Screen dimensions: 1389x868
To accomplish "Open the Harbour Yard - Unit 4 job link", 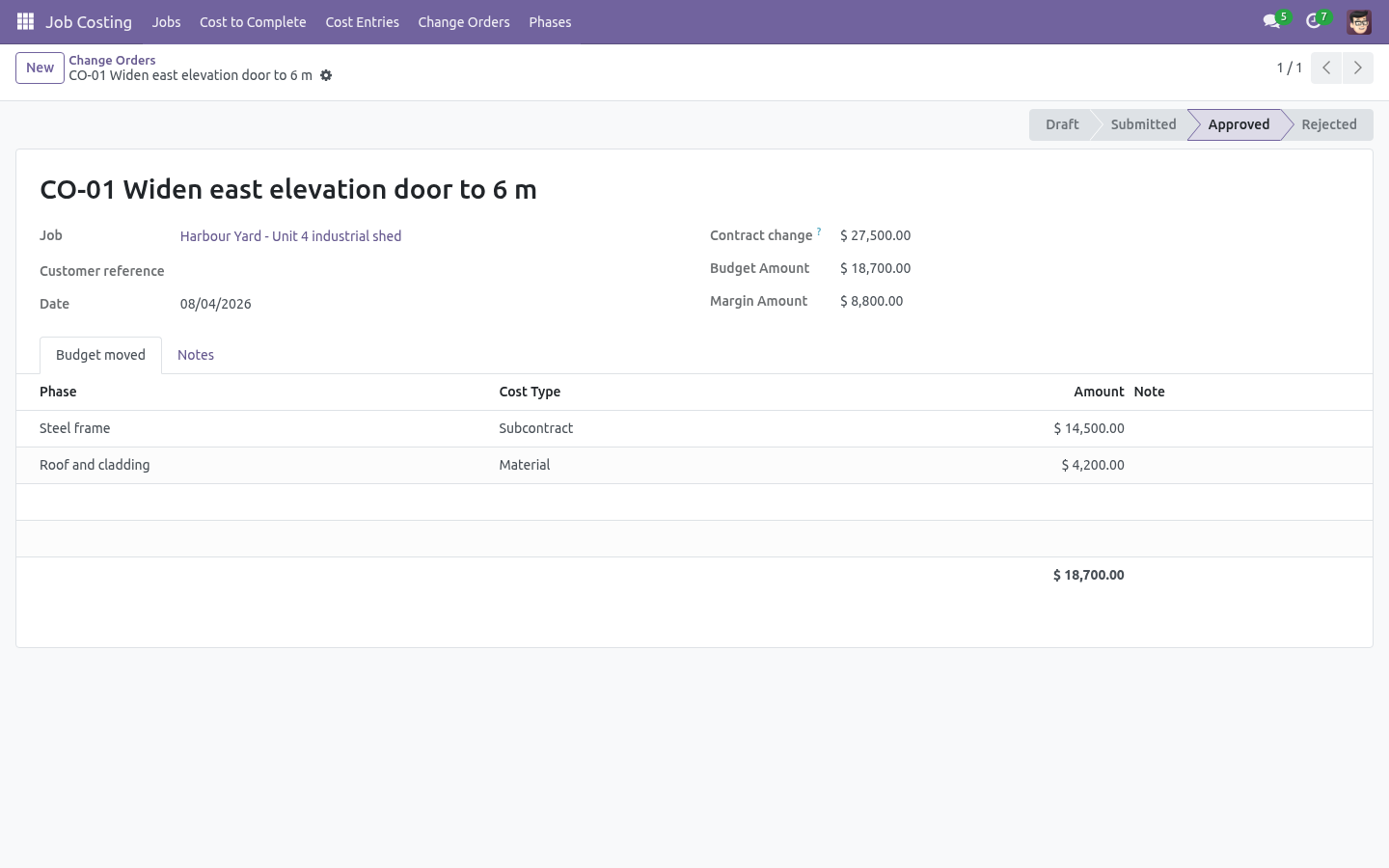I will point(290,236).
